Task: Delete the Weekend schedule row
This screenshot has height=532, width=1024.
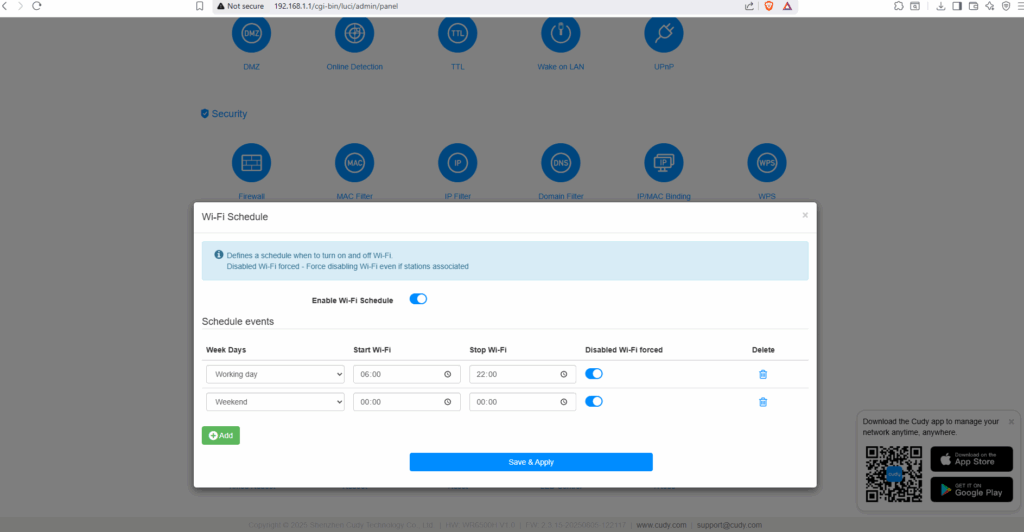Action: [x=763, y=402]
